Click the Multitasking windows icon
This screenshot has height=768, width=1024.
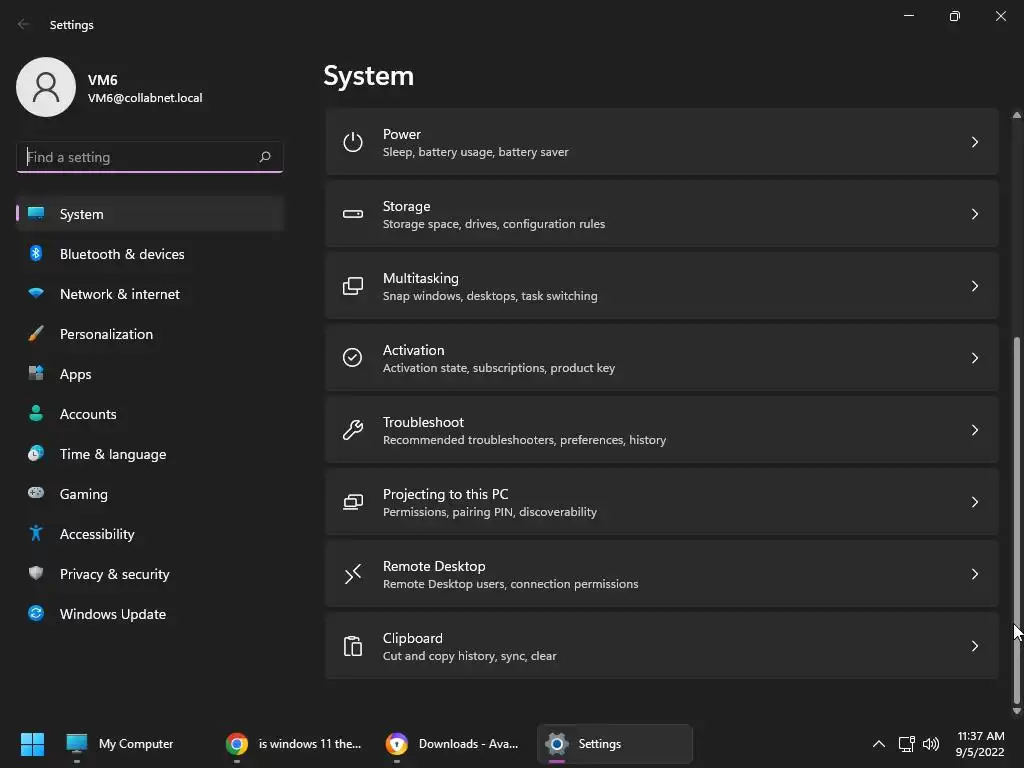point(353,286)
